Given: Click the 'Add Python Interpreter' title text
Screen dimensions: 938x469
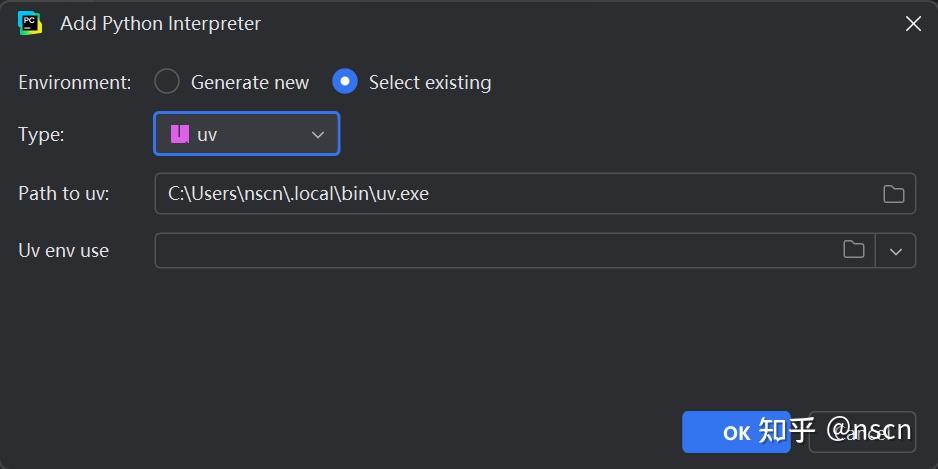Looking at the screenshot, I should [x=160, y=24].
